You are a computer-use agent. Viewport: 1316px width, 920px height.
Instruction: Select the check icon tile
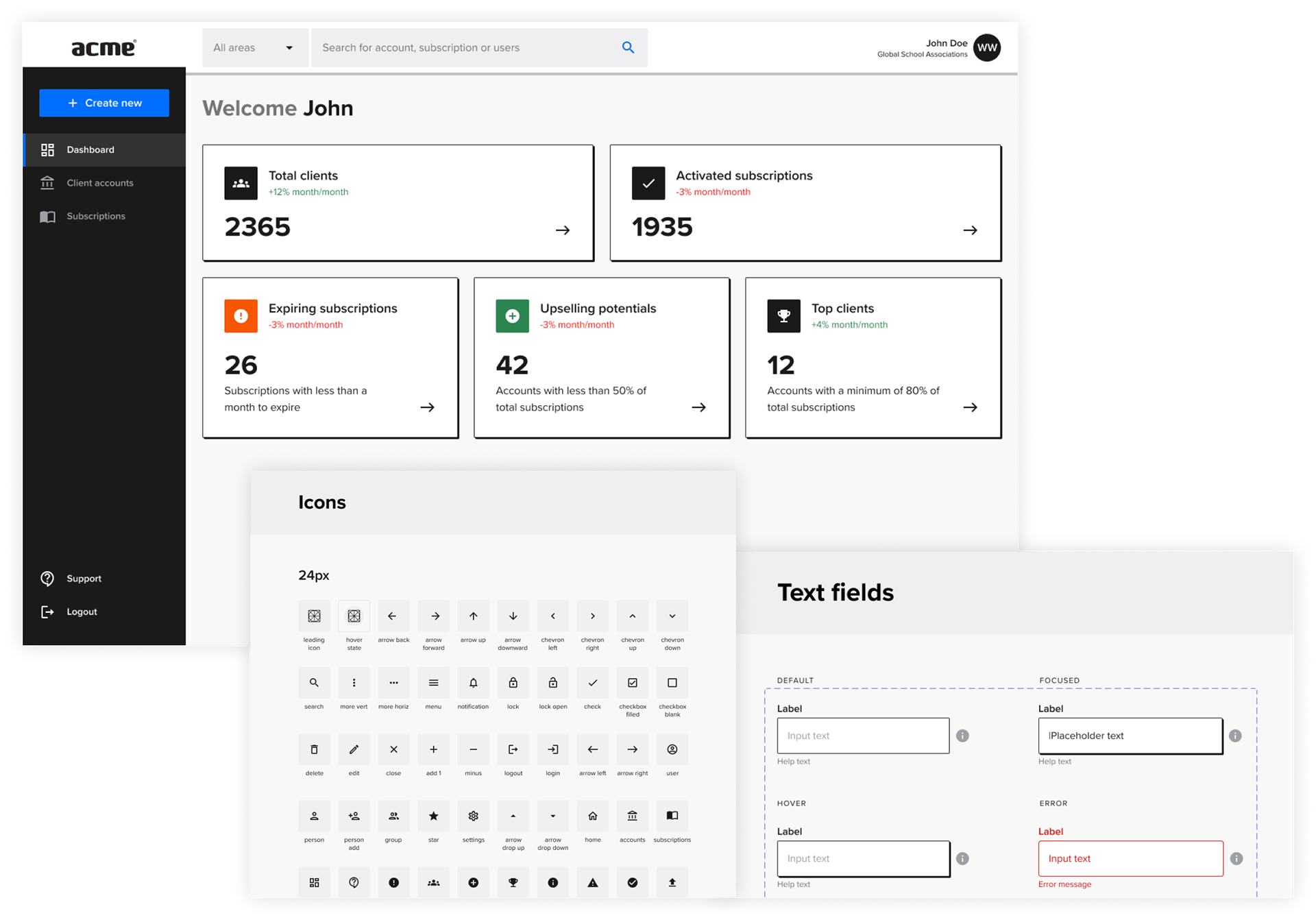point(592,683)
